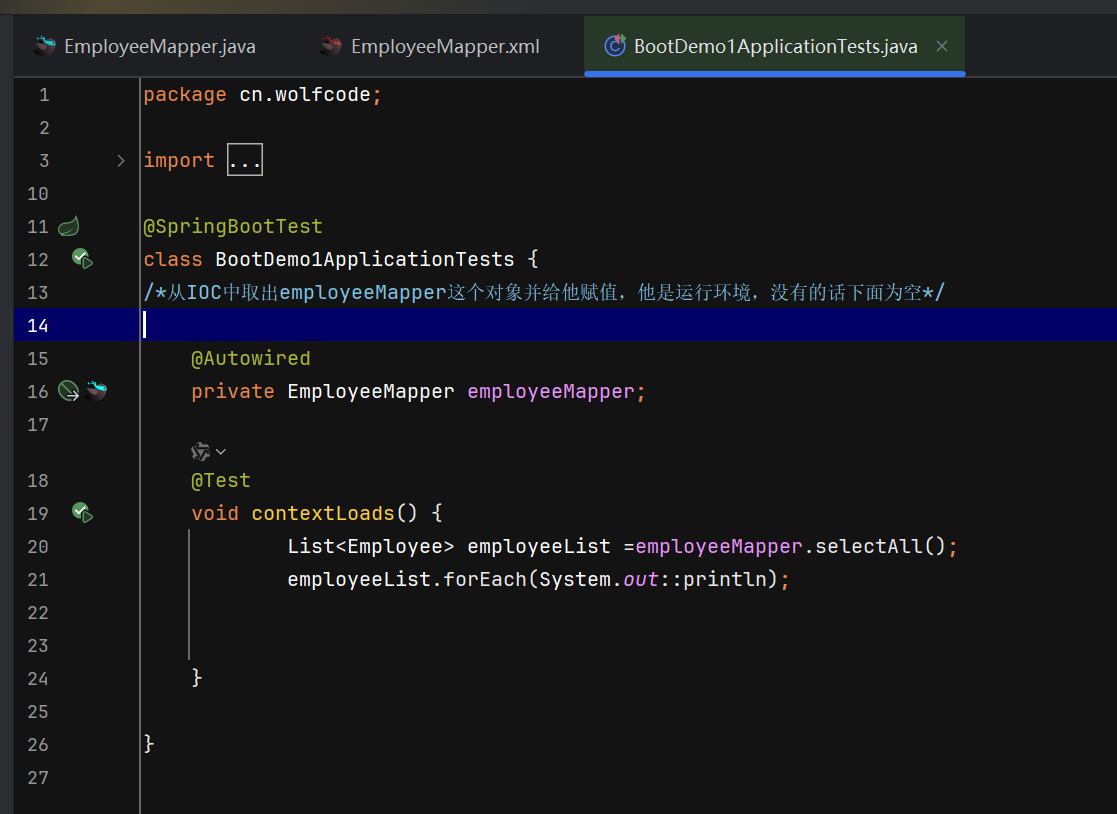Viewport: 1117px width, 814px height.
Task: Click the import keyword on line 3
Action: pyautogui.click(x=179, y=161)
